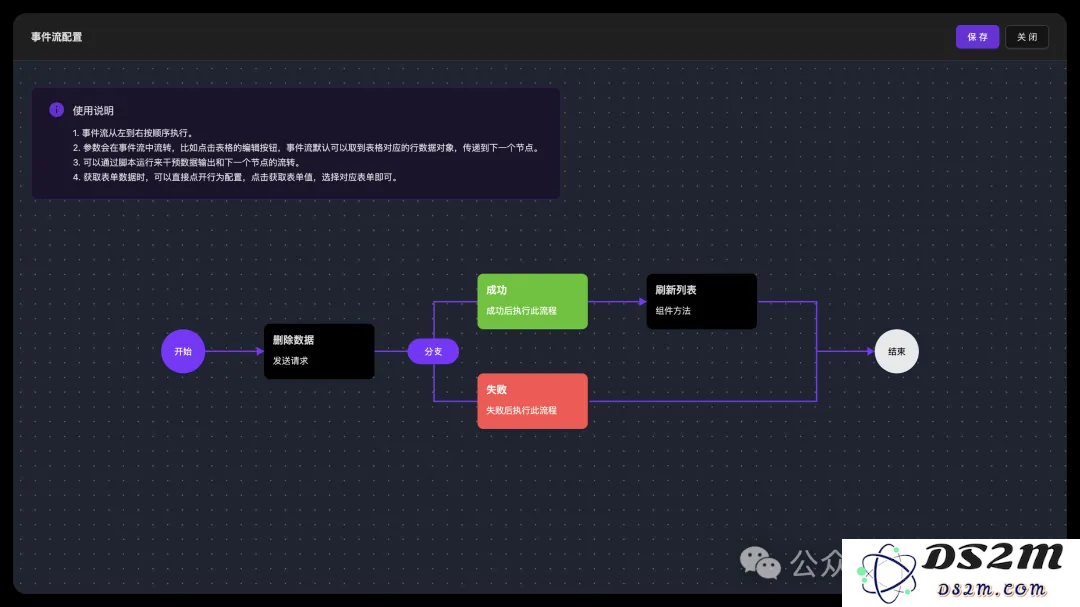Click instruction line 3 about 通过脚本运行

click(x=187, y=163)
